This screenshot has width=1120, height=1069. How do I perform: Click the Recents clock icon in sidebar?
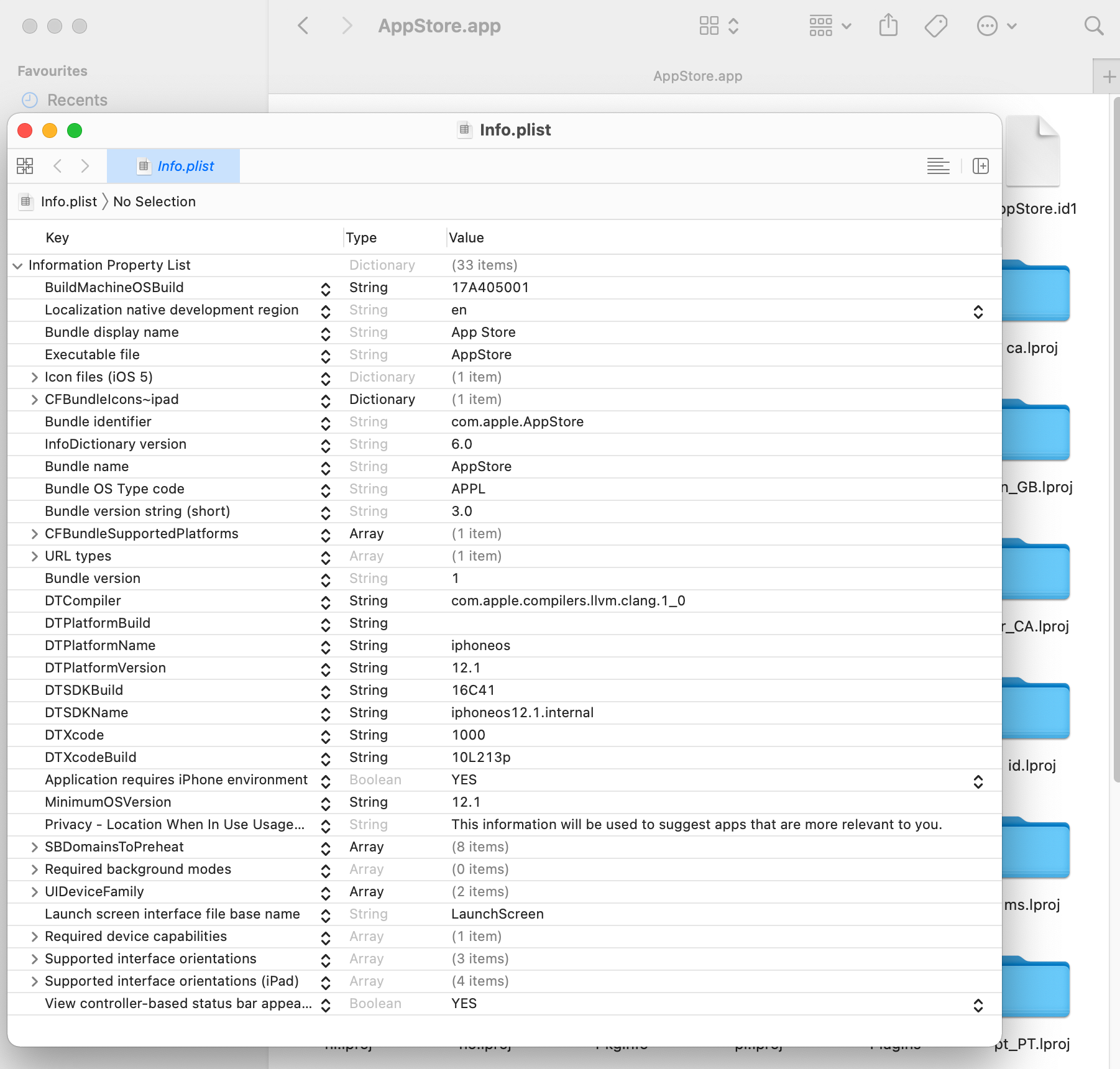(x=30, y=99)
